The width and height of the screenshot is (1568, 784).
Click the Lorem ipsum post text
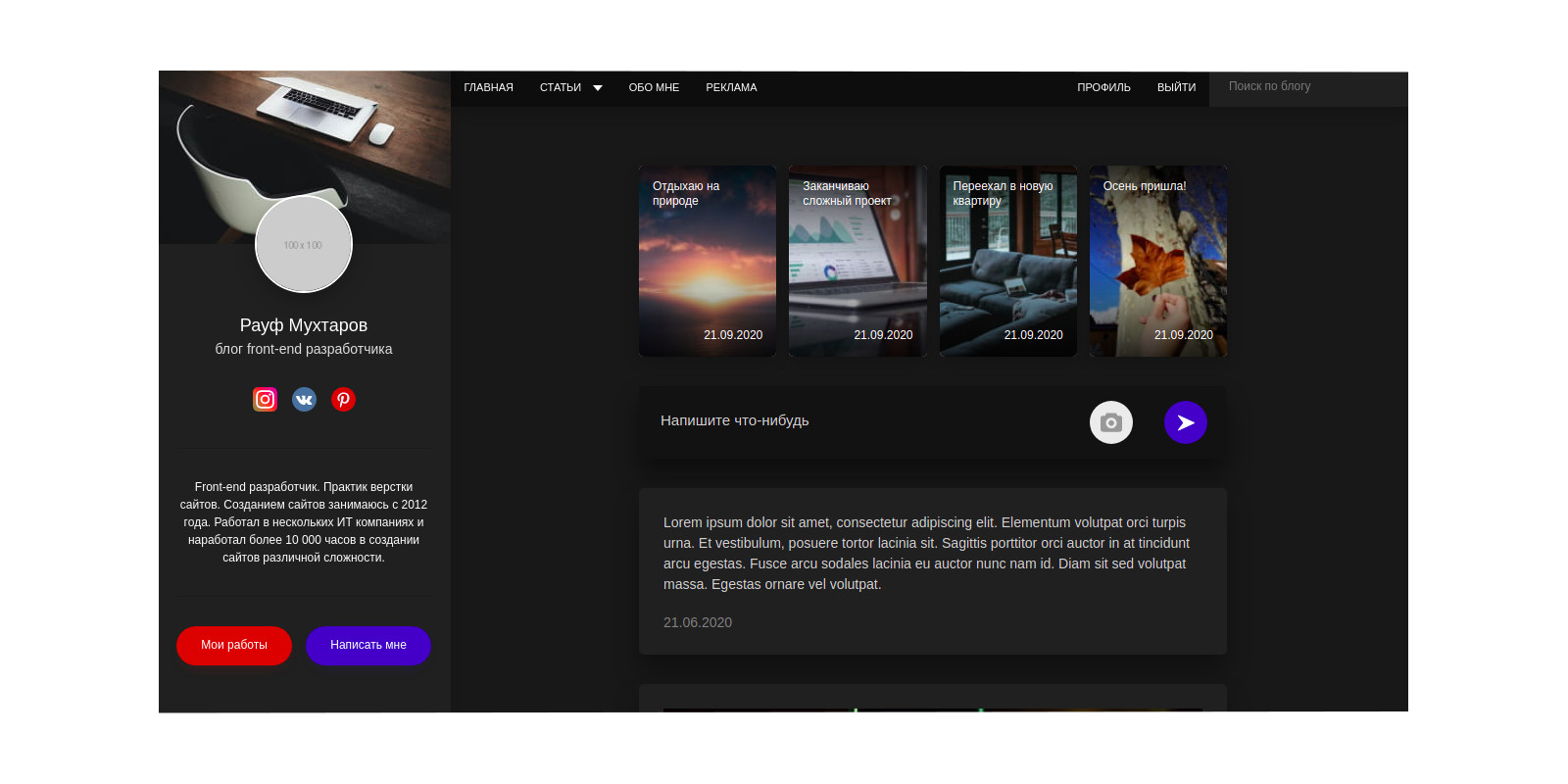pyautogui.click(x=927, y=554)
